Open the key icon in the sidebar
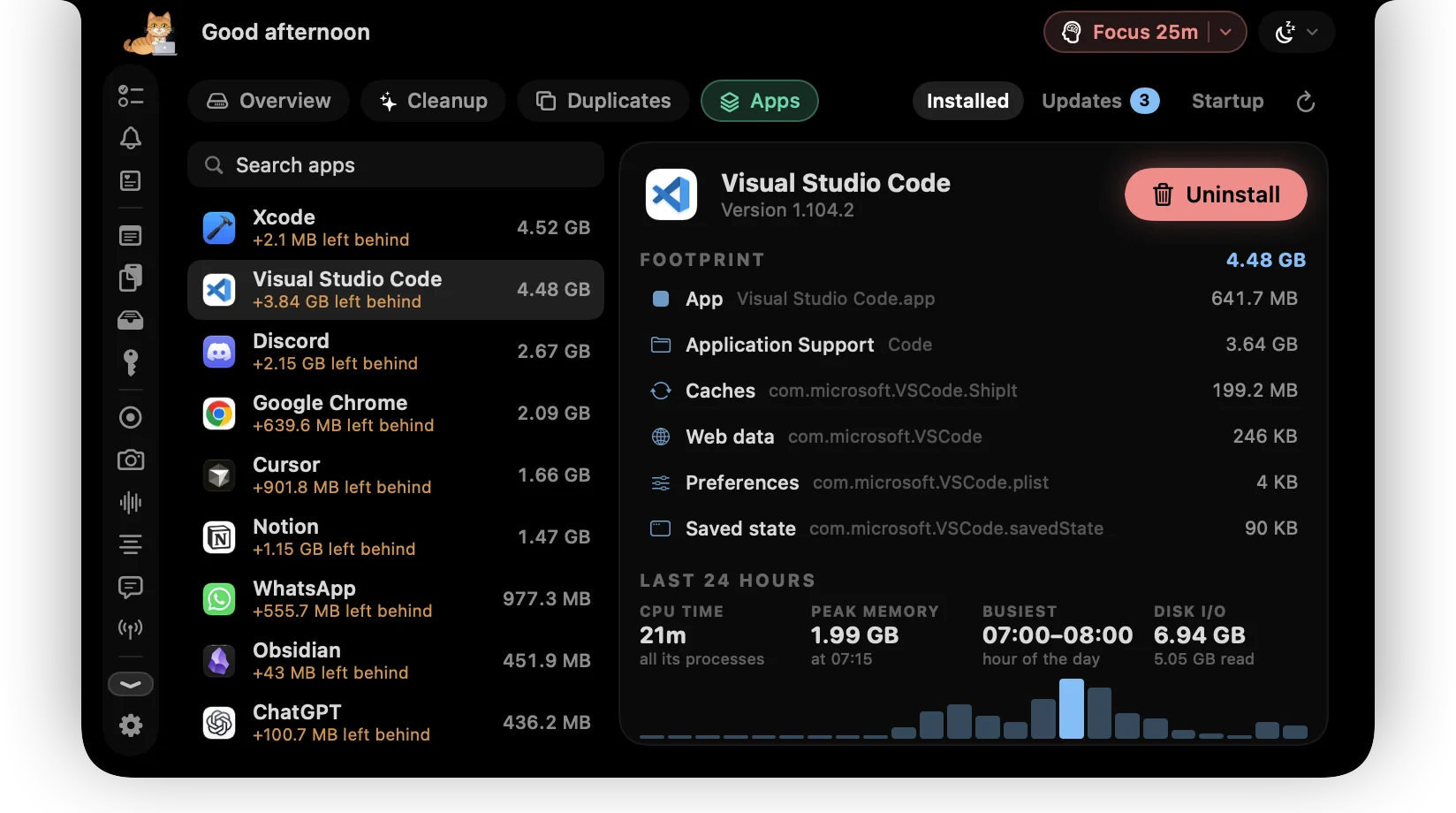1456x813 pixels. pos(131,362)
